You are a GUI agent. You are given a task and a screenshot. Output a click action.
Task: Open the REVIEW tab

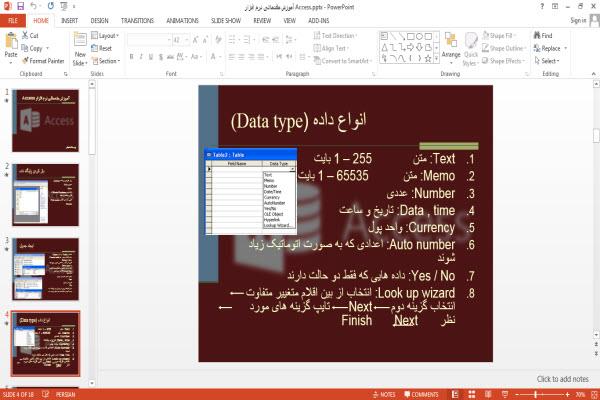click(262, 21)
